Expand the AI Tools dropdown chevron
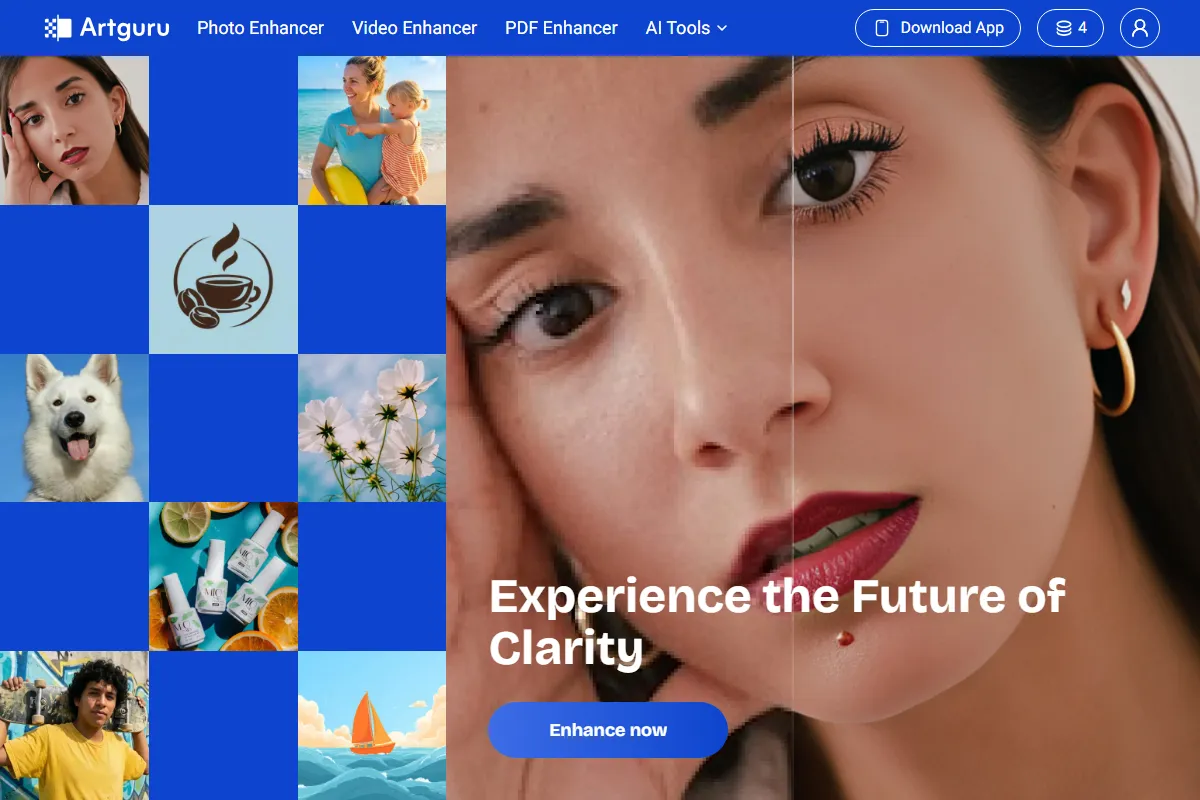Screen dimensions: 1200x800 tap(722, 28)
